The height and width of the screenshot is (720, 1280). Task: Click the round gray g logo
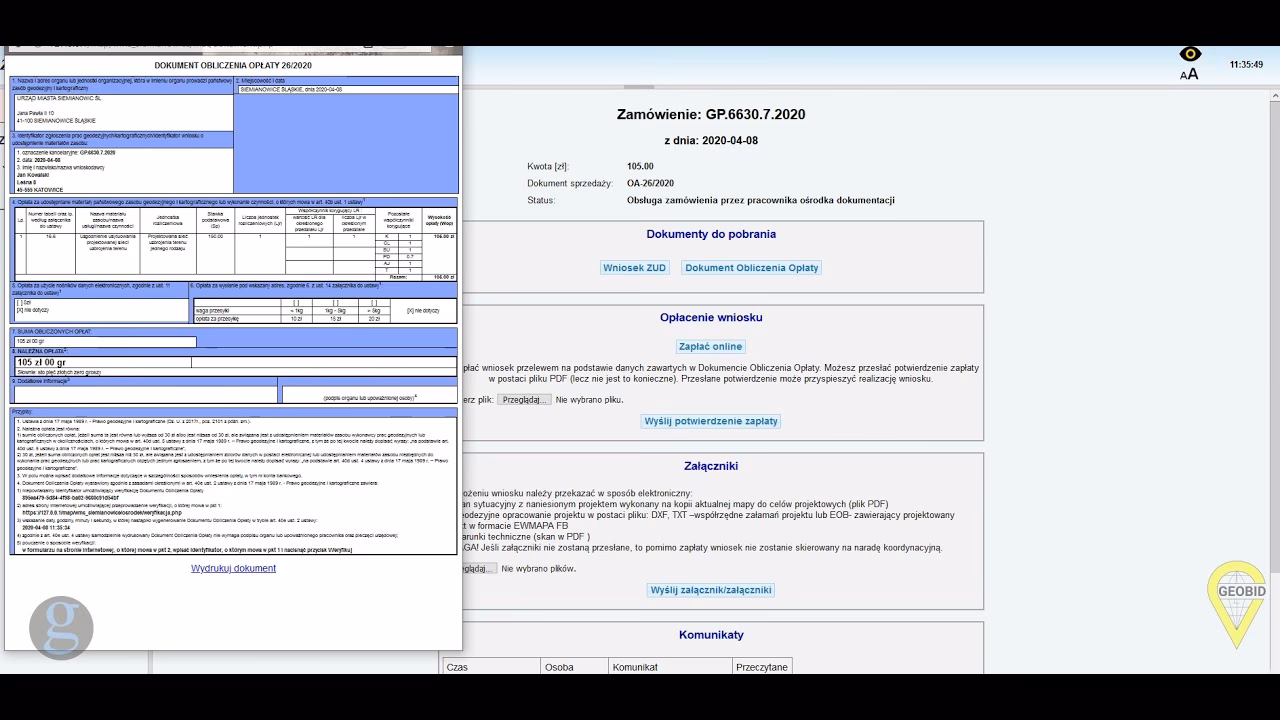(61, 629)
